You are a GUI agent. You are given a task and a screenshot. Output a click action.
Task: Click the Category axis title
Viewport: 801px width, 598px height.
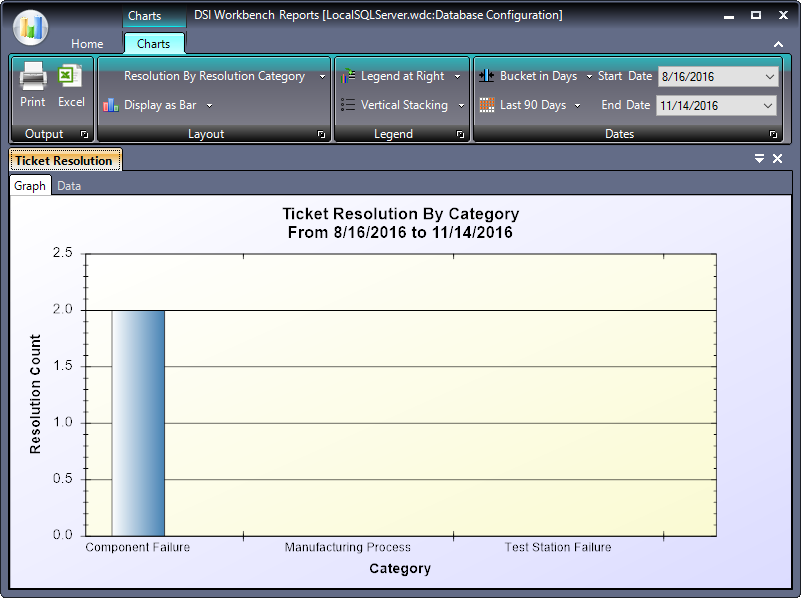pos(400,568)
